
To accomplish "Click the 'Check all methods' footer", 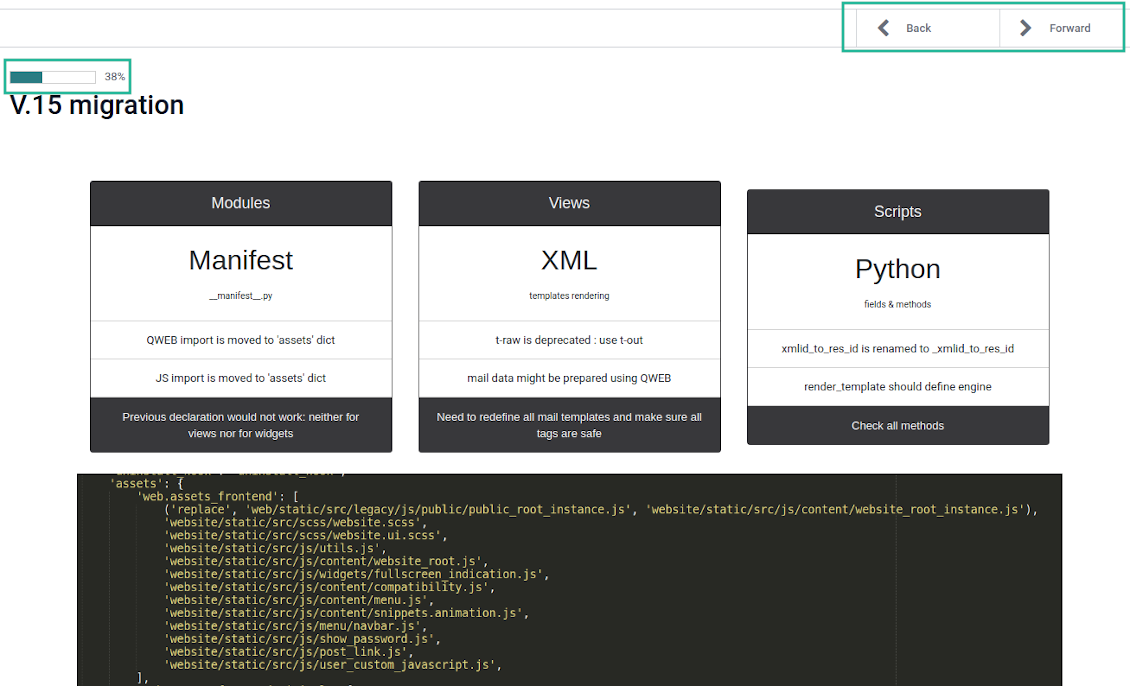I will [x=898, y=426].
